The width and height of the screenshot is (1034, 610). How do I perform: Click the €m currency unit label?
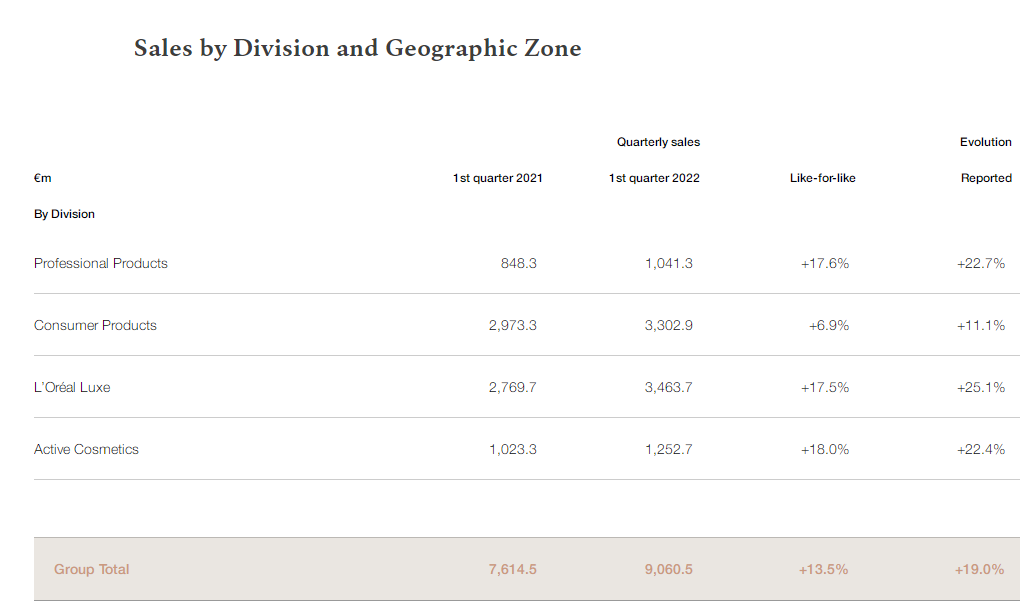[x=42, y=178]
